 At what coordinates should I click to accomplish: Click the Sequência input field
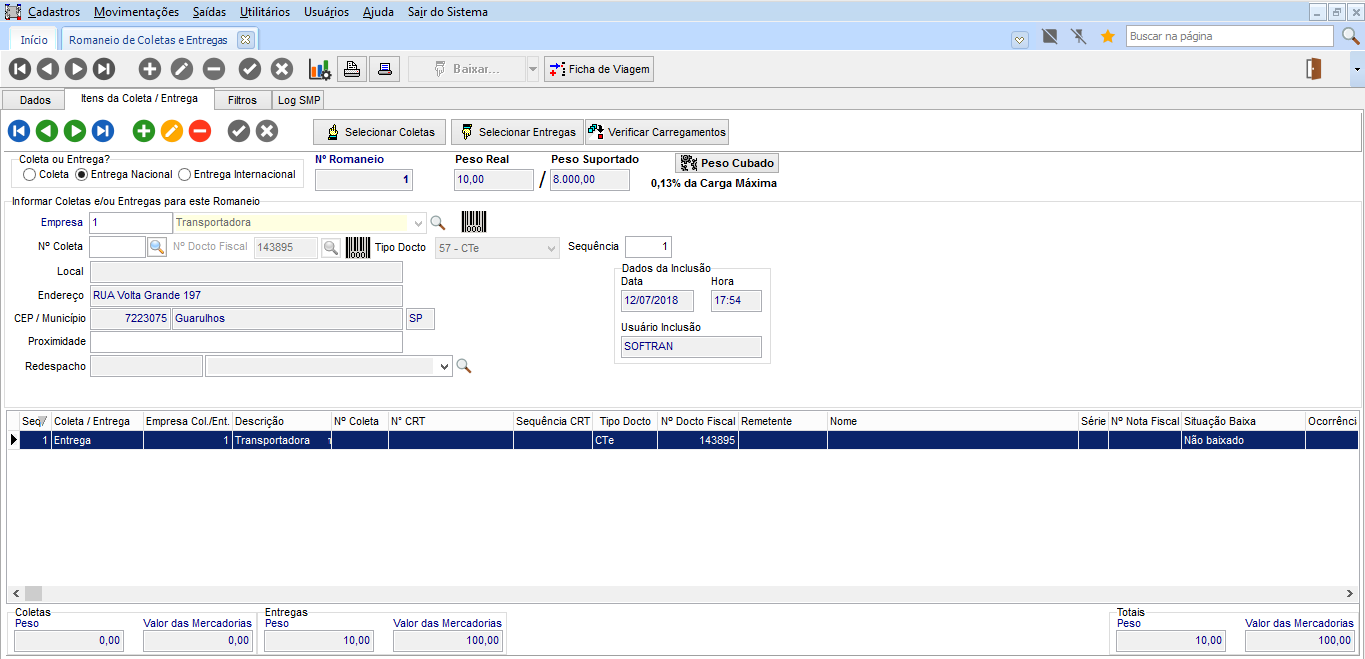(648, 246)
